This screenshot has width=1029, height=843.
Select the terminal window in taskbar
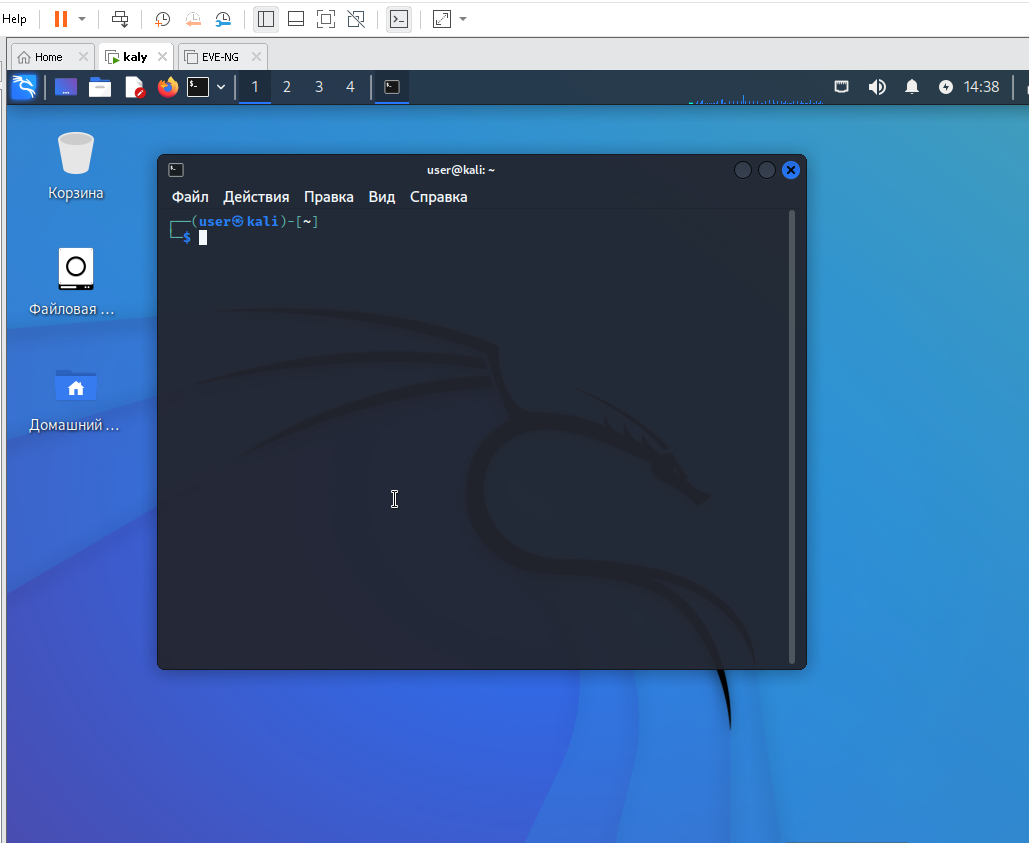392,87
